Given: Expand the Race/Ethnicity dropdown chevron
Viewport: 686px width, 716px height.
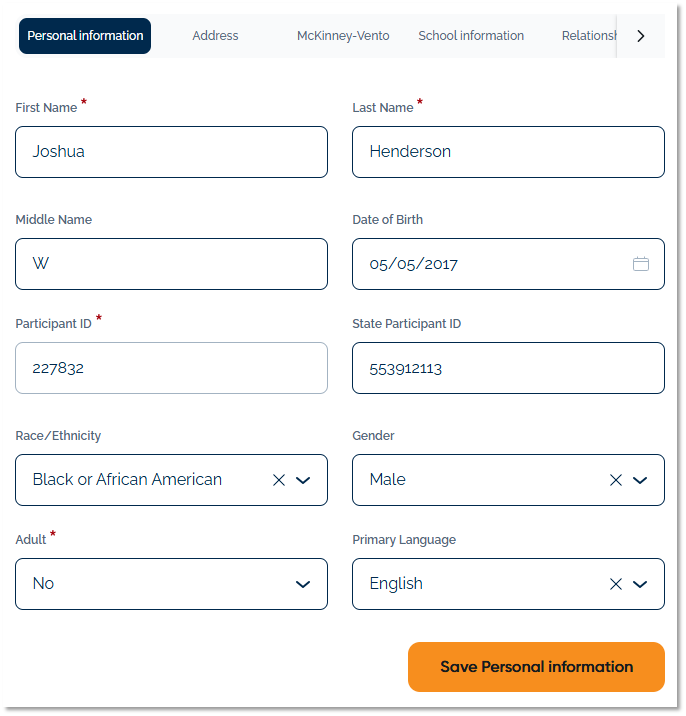Looking at the screenshot, I should pos(304,480).
